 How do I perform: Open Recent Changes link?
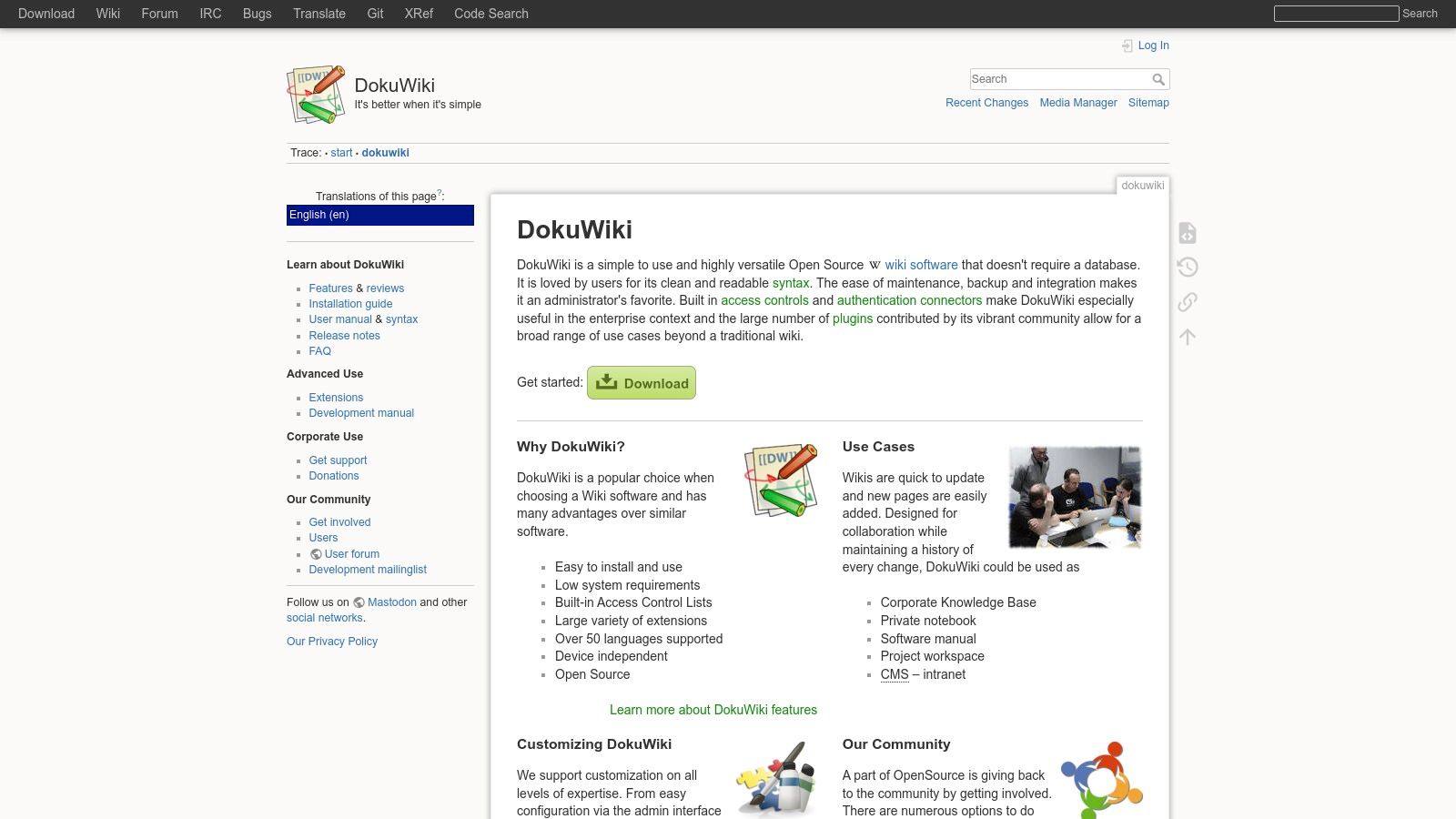986,103
